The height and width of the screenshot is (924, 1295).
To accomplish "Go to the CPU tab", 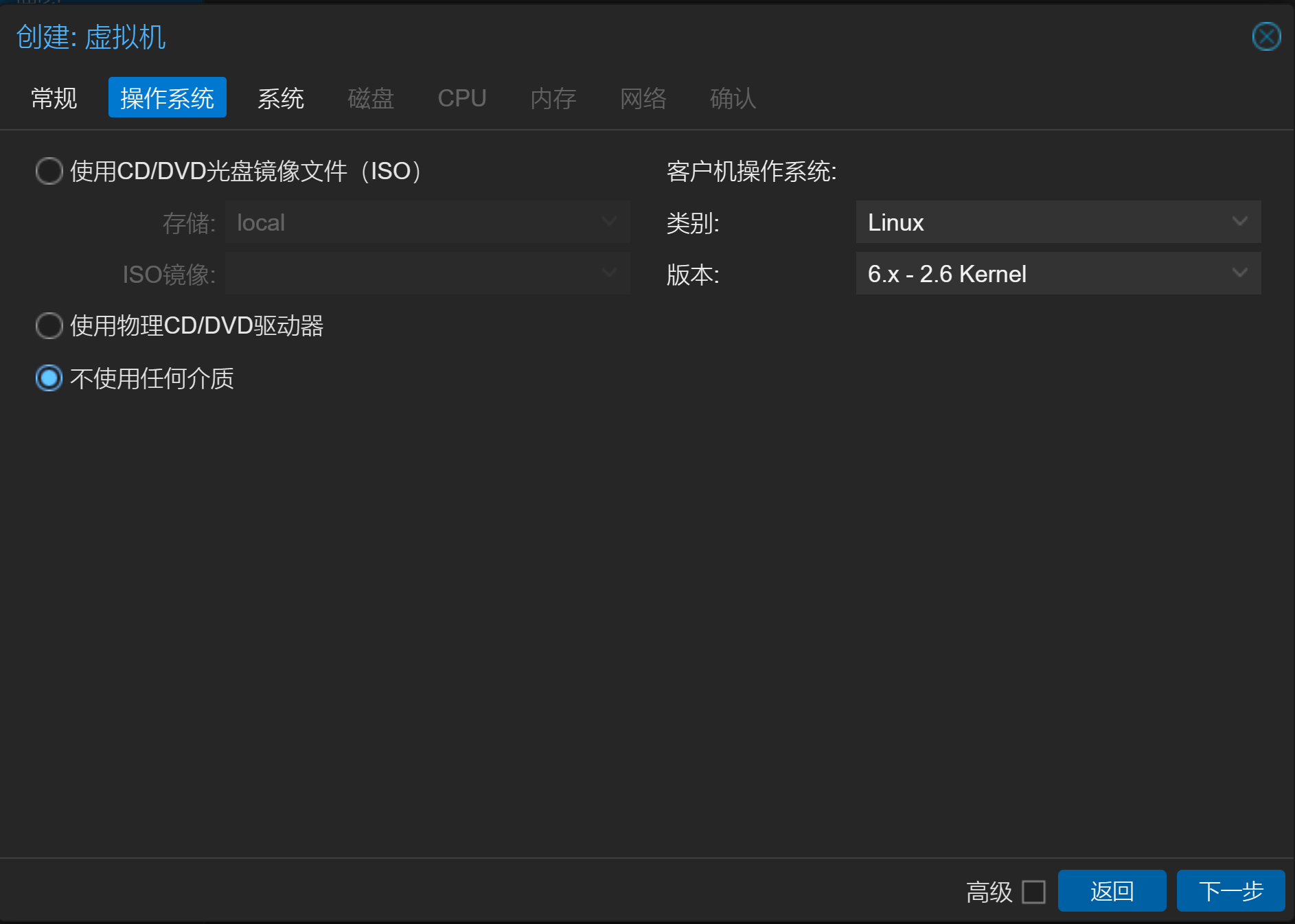I will (x=461, y=98).
